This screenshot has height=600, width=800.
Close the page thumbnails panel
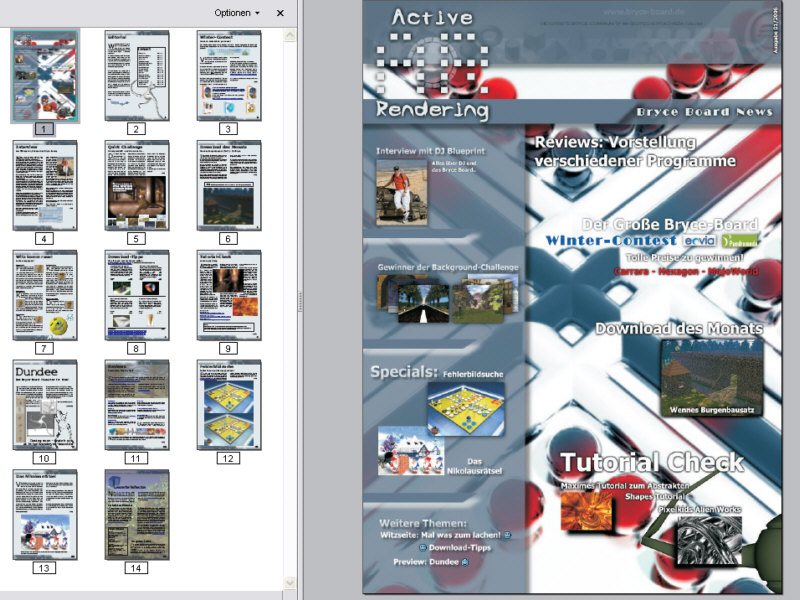[x=280, y=13]
